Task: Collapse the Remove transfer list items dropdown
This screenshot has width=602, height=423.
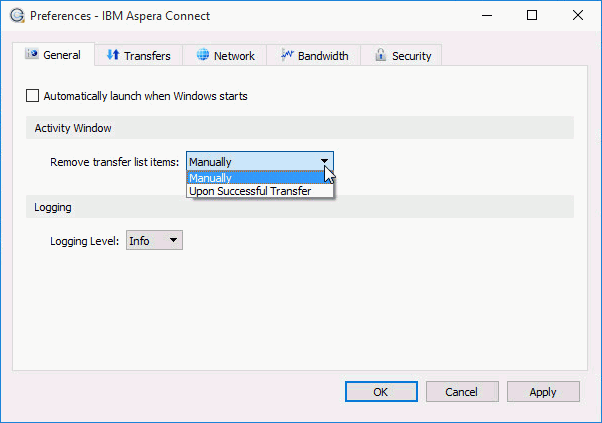Action: (324, 161)
